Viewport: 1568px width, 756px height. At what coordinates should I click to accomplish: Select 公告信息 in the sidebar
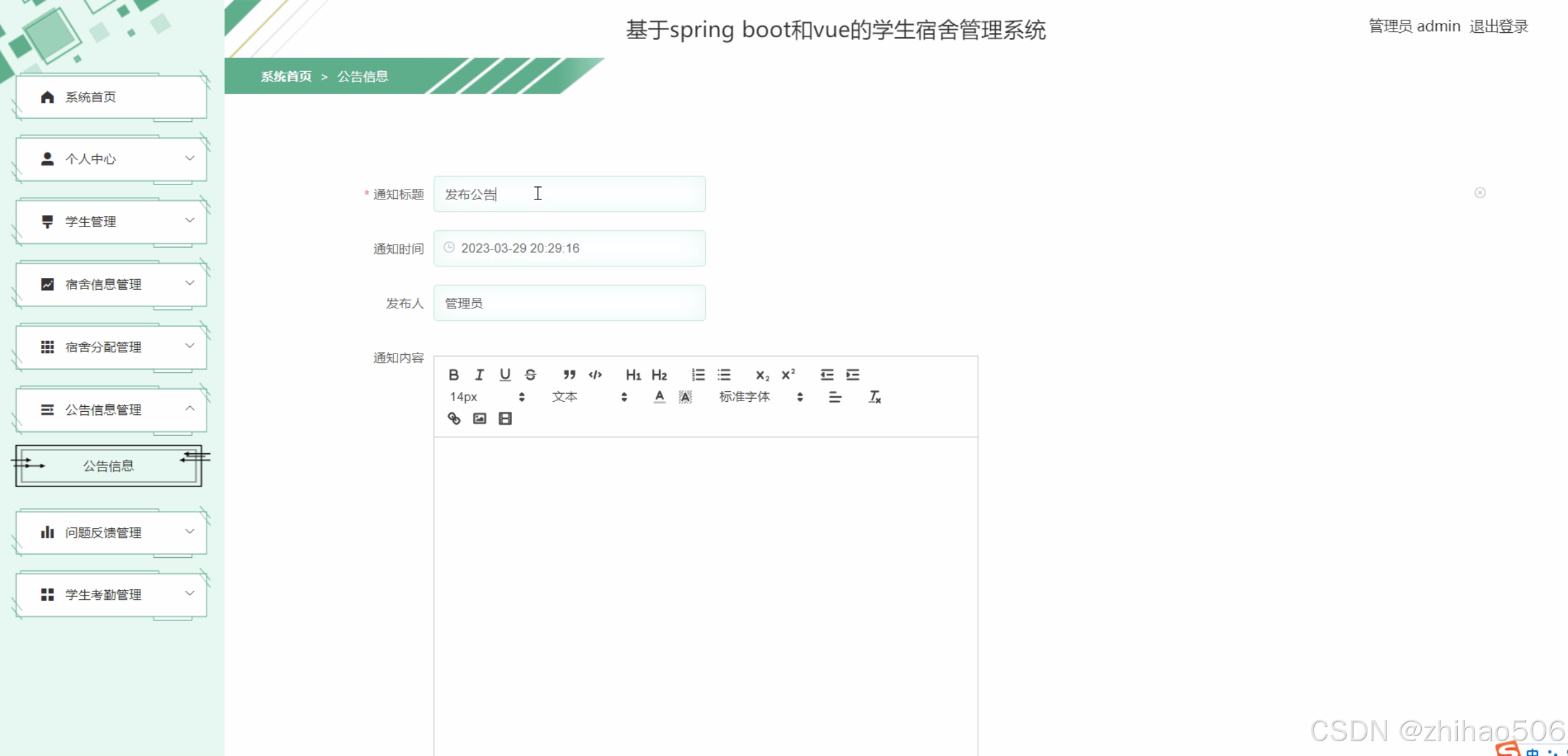(108, 466)
